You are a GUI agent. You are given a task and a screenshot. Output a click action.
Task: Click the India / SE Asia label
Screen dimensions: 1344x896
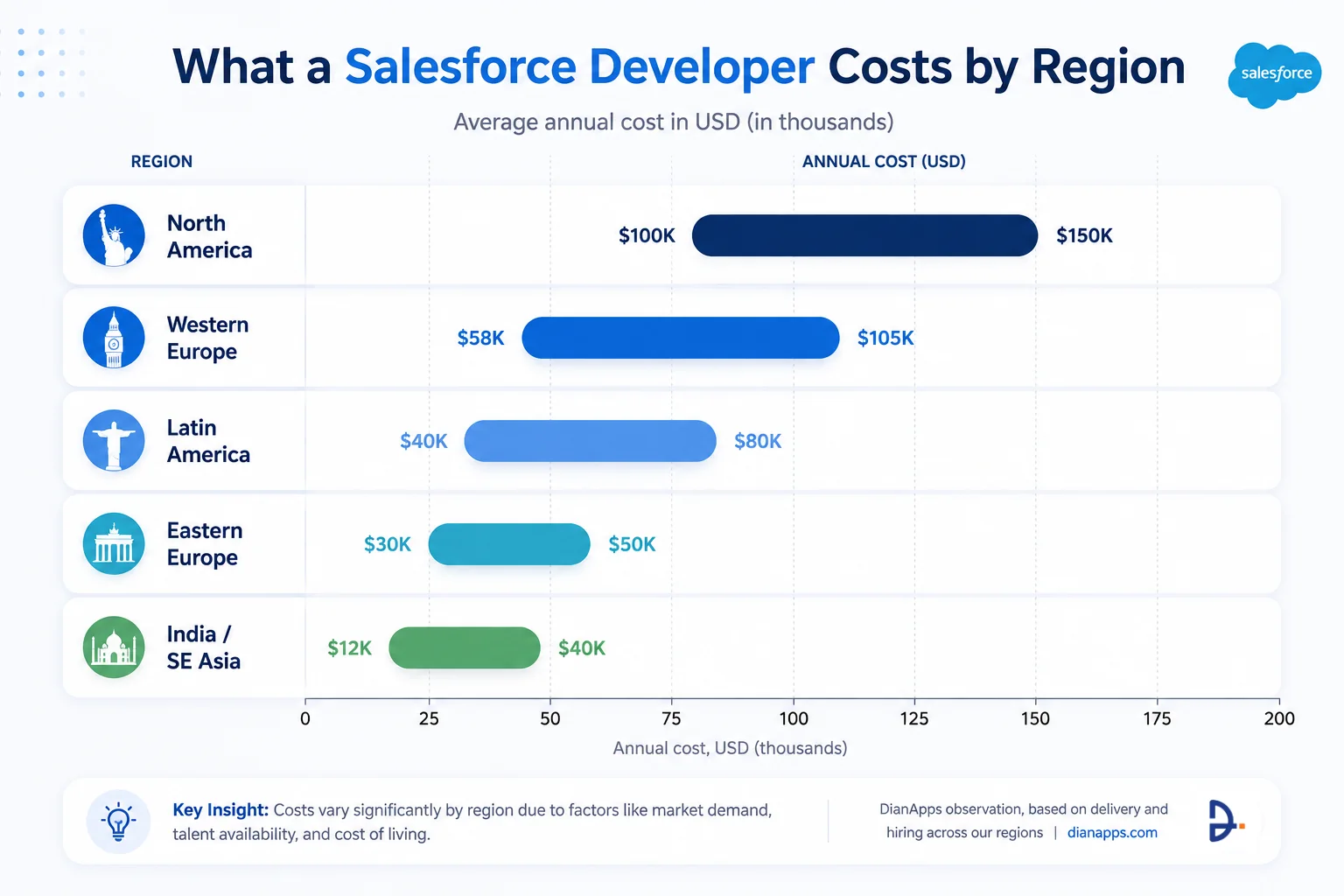pyautogui.click(x=204, y=647)
